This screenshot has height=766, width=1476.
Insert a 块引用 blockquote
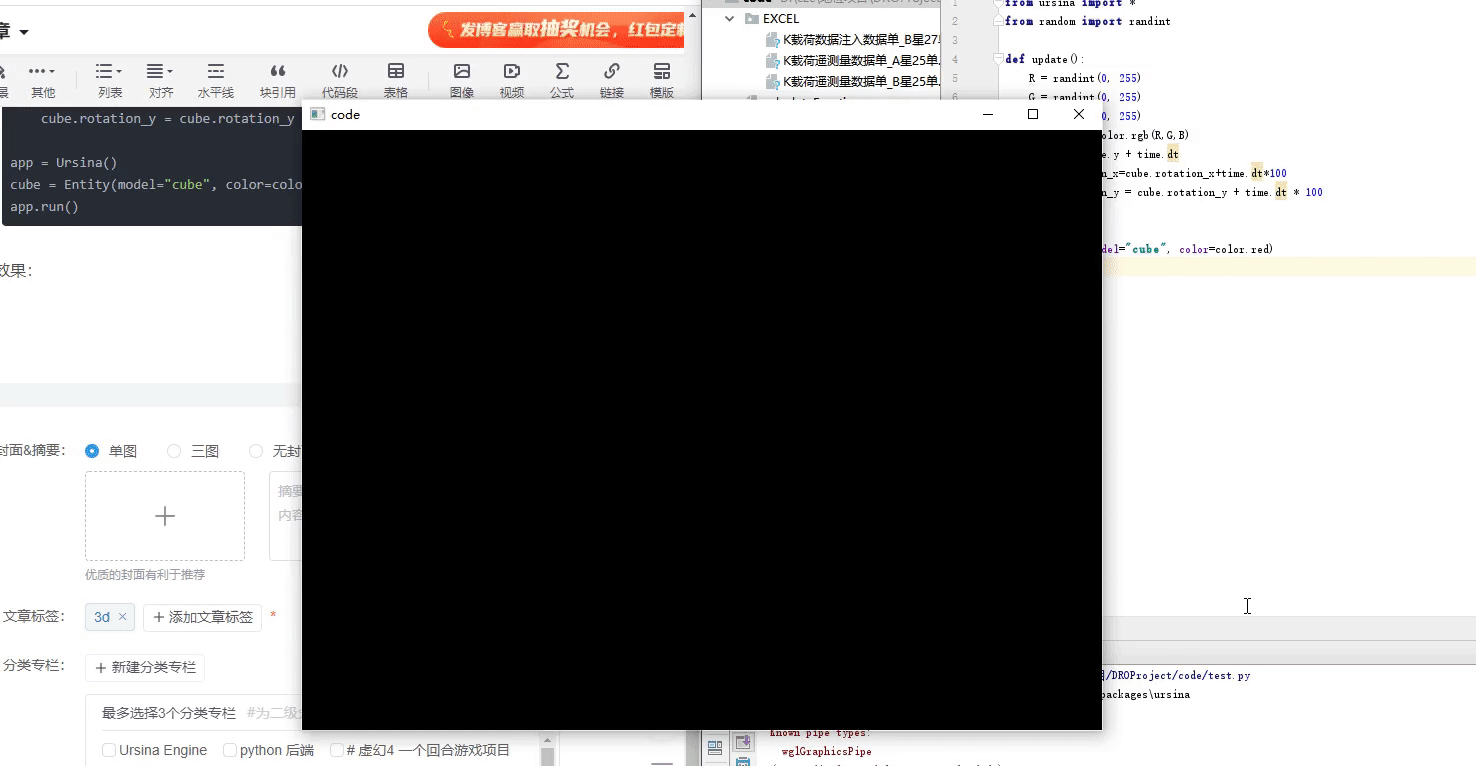click(277, 72)
